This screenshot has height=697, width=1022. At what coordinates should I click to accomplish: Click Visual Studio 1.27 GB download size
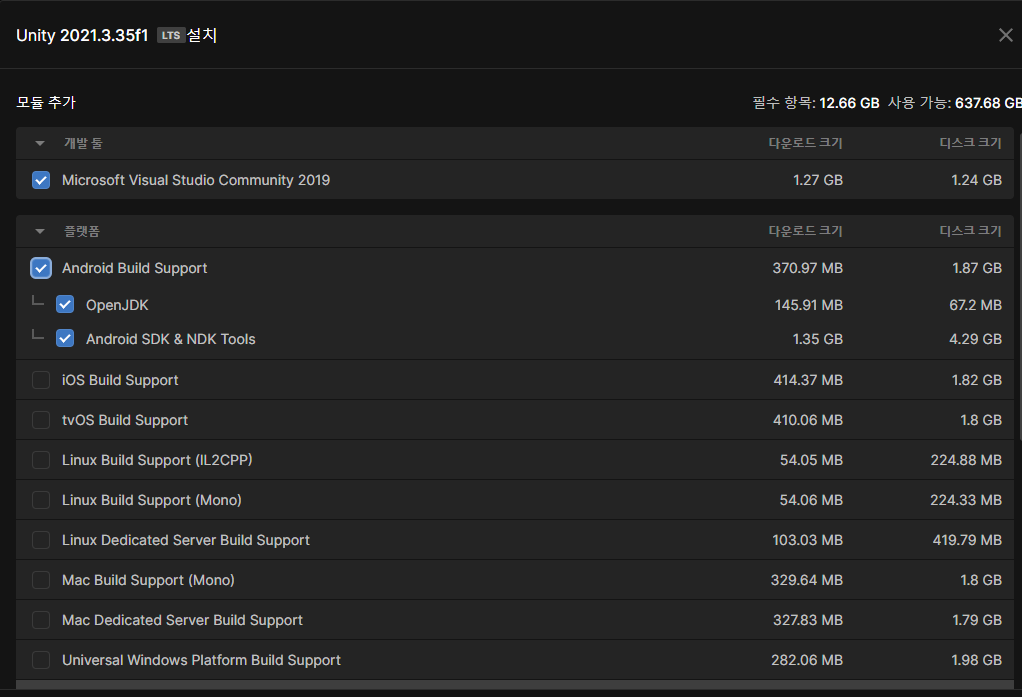[x=818, y=180]
